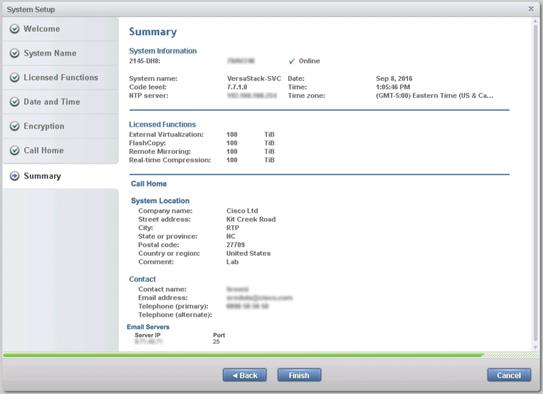This screenshot has height=394, width=543.
Task: Click the Date and Time checkmark icon
Action: tap(15, 102)
